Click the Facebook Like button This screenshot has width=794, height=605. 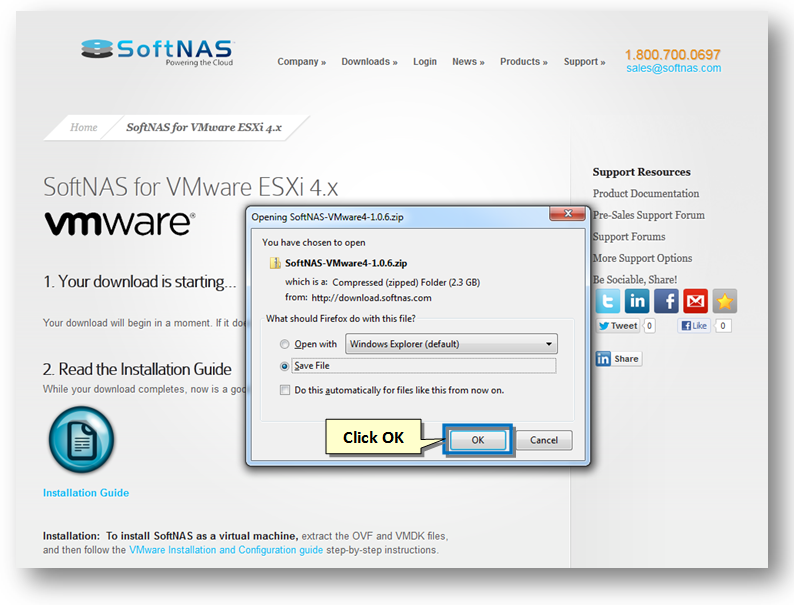click(x=694, y=326)
